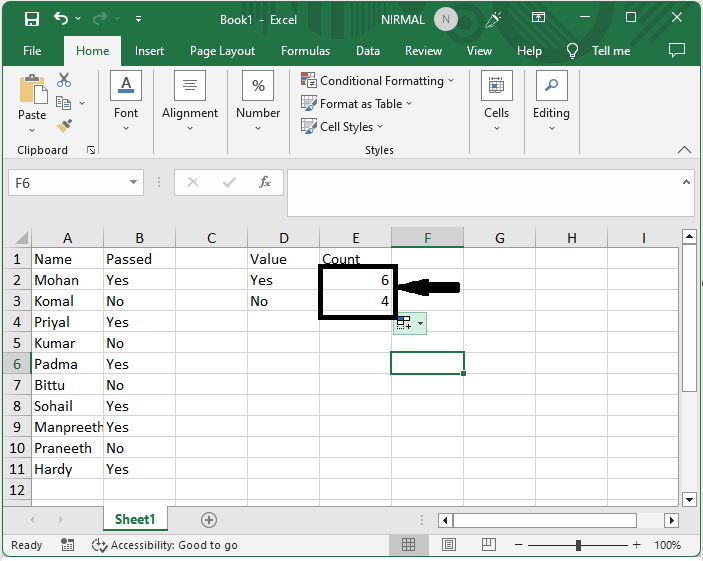Switch to Page Break Preview
This screenshot has height=561, width=703.
(488, 545)
